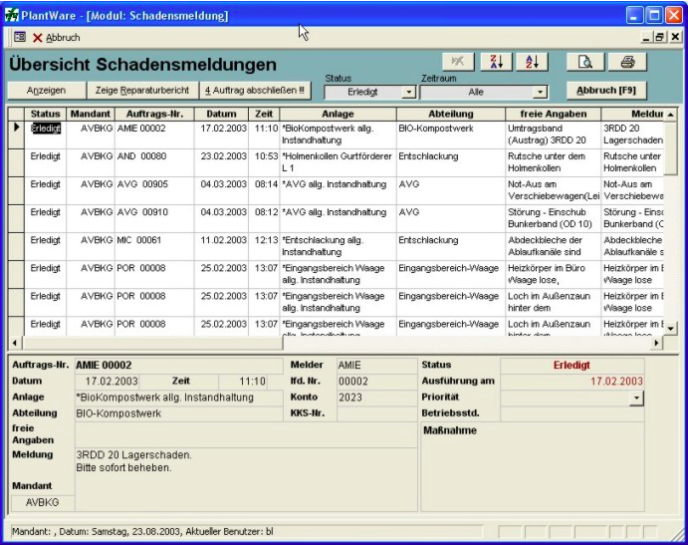Click the Status column header

tap(45, 114)
